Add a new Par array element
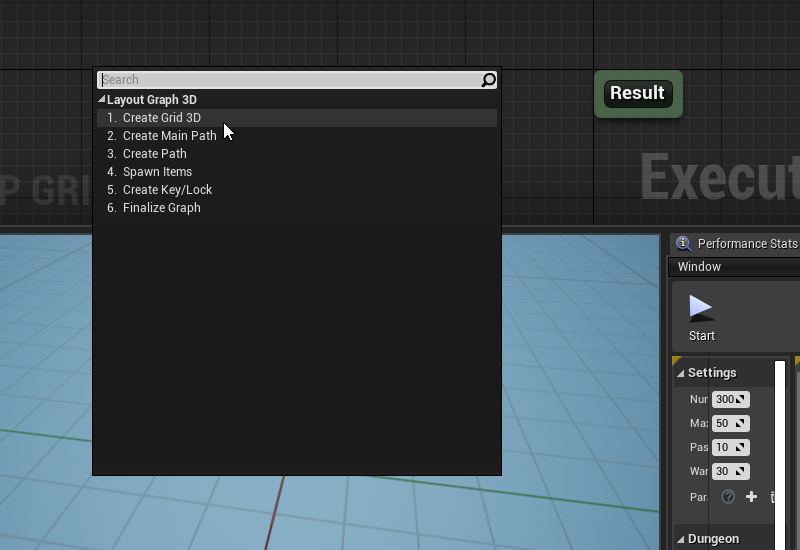This screenshot has height=550, width=800. point(752,497)
